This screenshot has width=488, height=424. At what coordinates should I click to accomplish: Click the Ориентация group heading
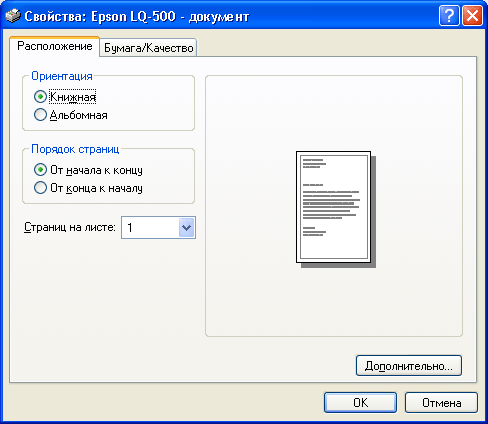62,76
